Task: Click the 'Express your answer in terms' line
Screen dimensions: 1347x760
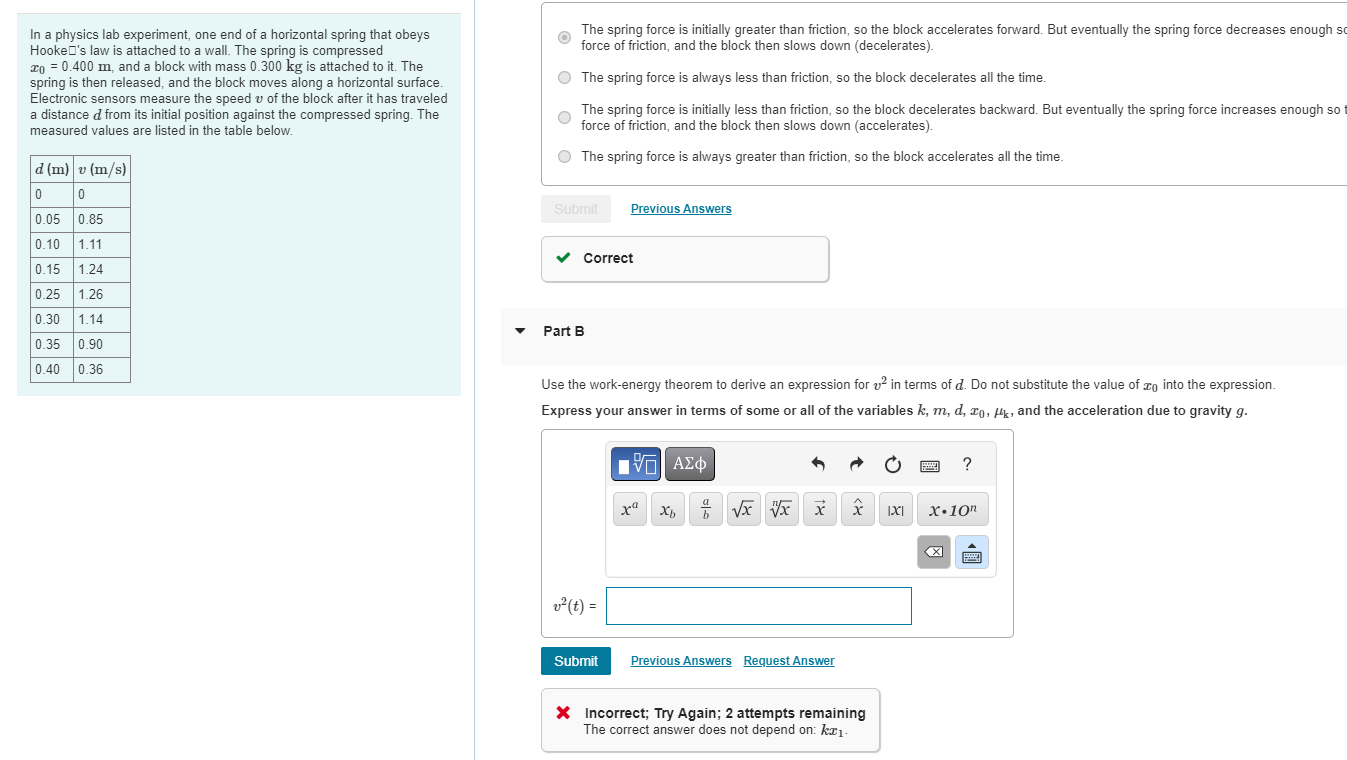Action: click(x=894, y=411)
